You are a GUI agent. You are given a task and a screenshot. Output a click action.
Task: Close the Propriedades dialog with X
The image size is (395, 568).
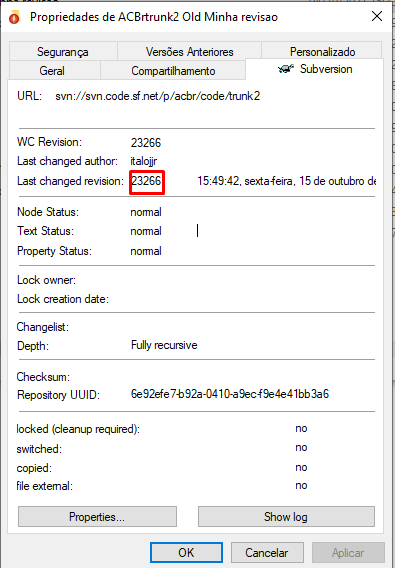377,16
